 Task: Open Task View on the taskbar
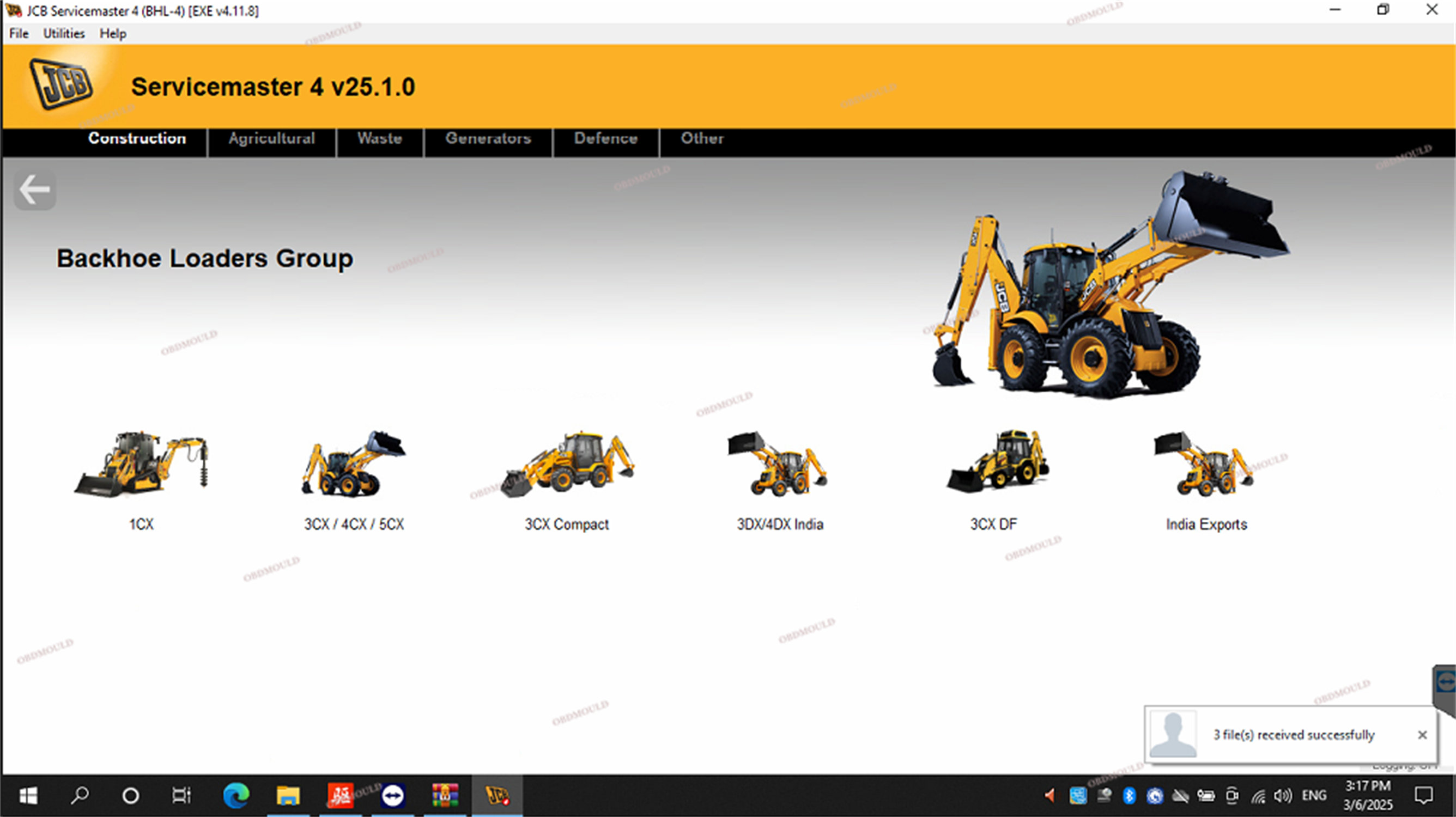click(181, 796)
